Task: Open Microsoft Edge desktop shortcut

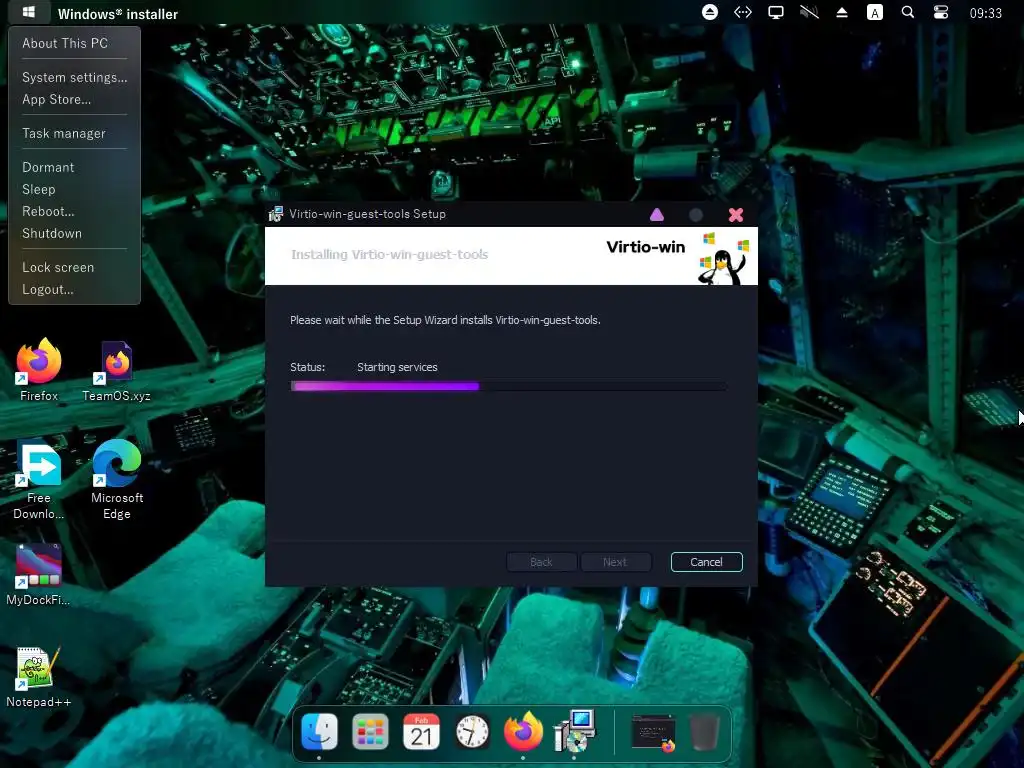Action: click(x=117, y=480)
